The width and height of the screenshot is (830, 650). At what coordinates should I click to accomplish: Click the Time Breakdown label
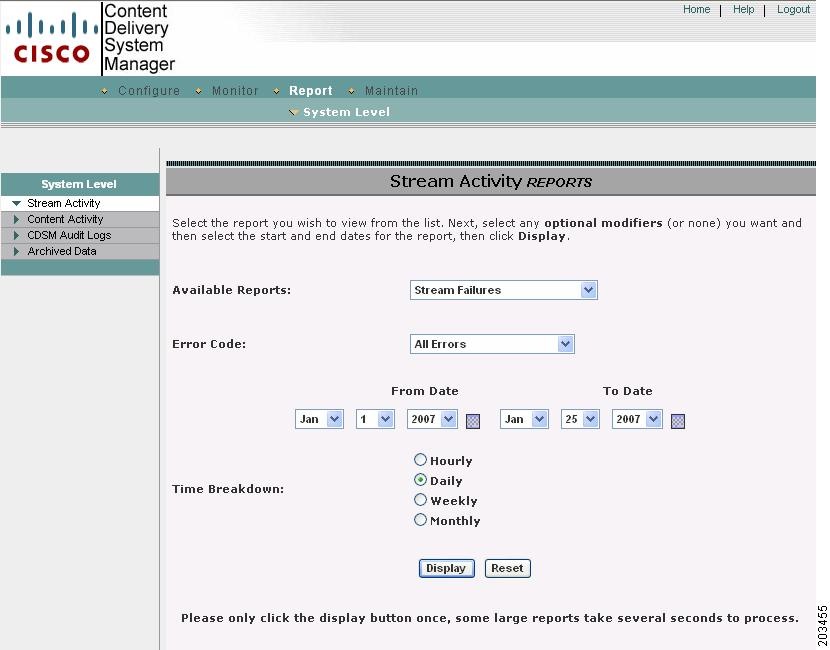pyautogui.click(x=228, y=489)
